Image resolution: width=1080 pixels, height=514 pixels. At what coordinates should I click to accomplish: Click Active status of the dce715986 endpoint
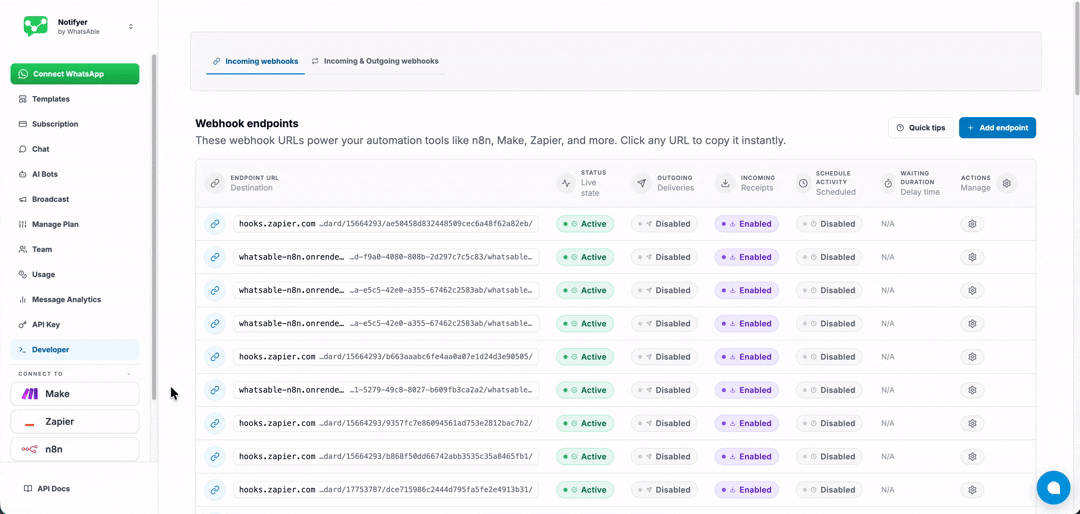coord(585,490)
